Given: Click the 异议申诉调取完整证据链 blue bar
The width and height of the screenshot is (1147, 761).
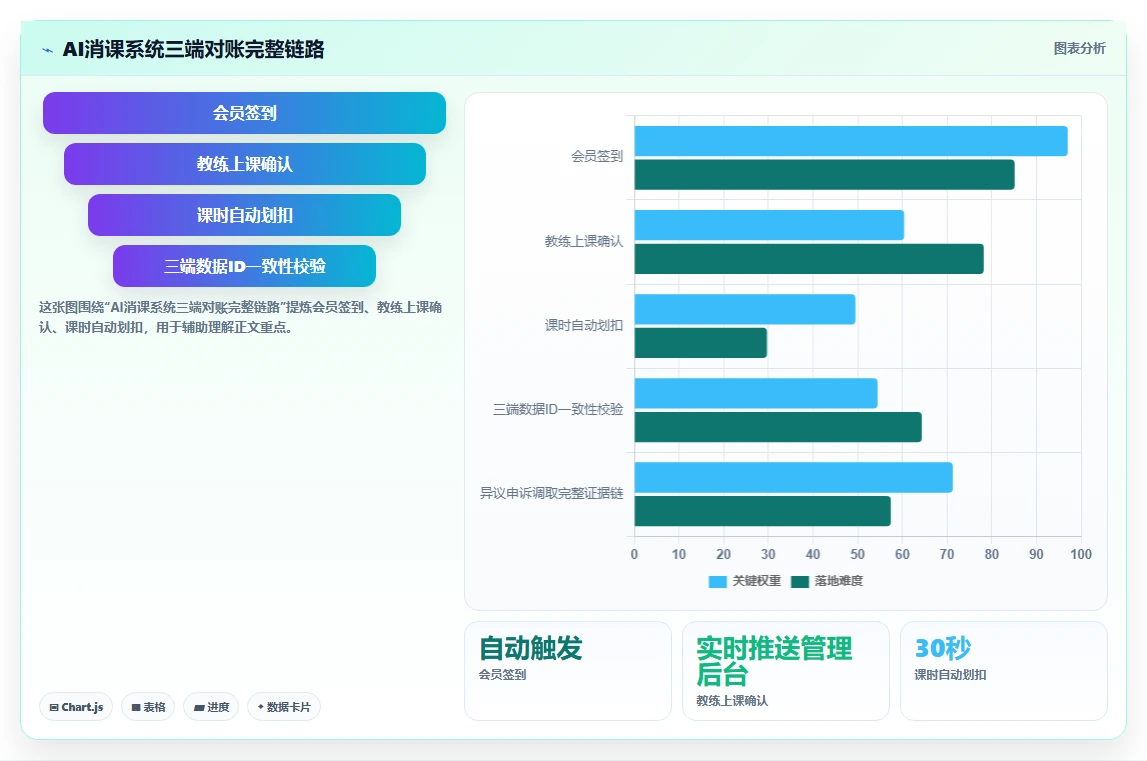Looking at the screenshot, I should (x=794, y=478).
